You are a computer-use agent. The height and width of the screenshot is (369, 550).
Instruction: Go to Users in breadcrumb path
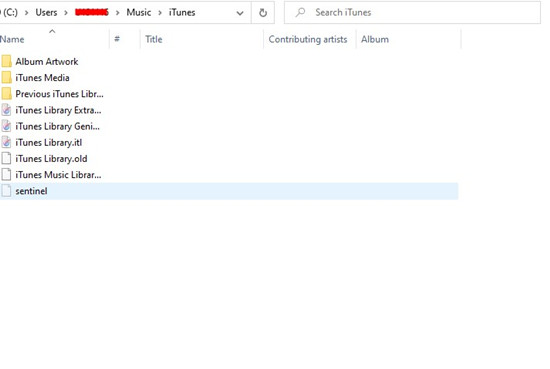(46, 12)
